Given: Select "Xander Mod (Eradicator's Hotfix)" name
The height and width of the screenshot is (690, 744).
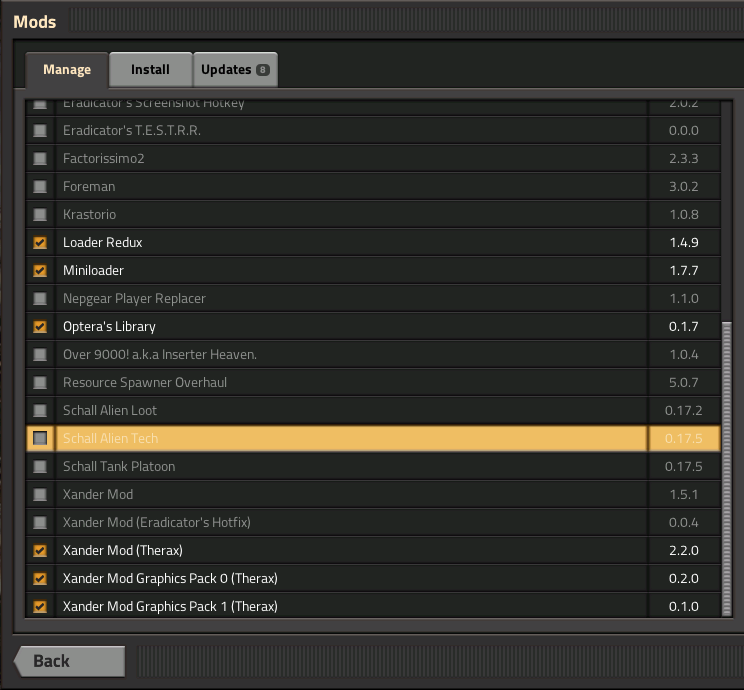Looking at the screenshot, I should tap(157, 522).
